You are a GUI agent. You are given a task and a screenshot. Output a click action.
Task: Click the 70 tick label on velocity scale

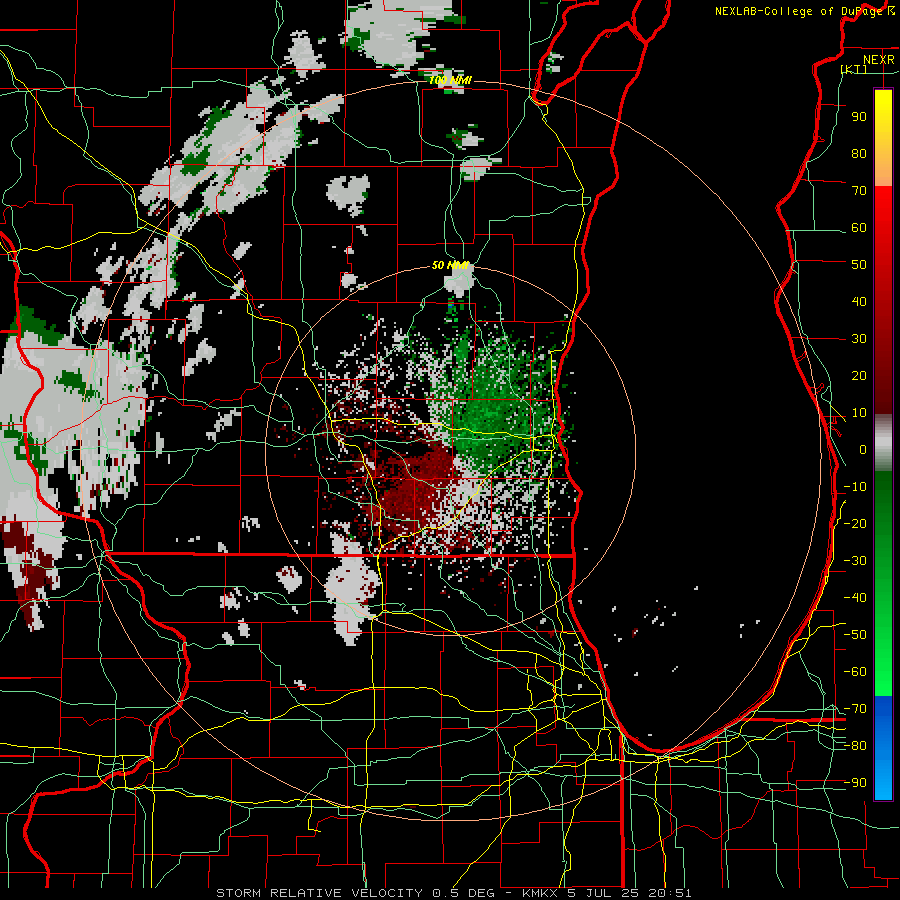859,191
